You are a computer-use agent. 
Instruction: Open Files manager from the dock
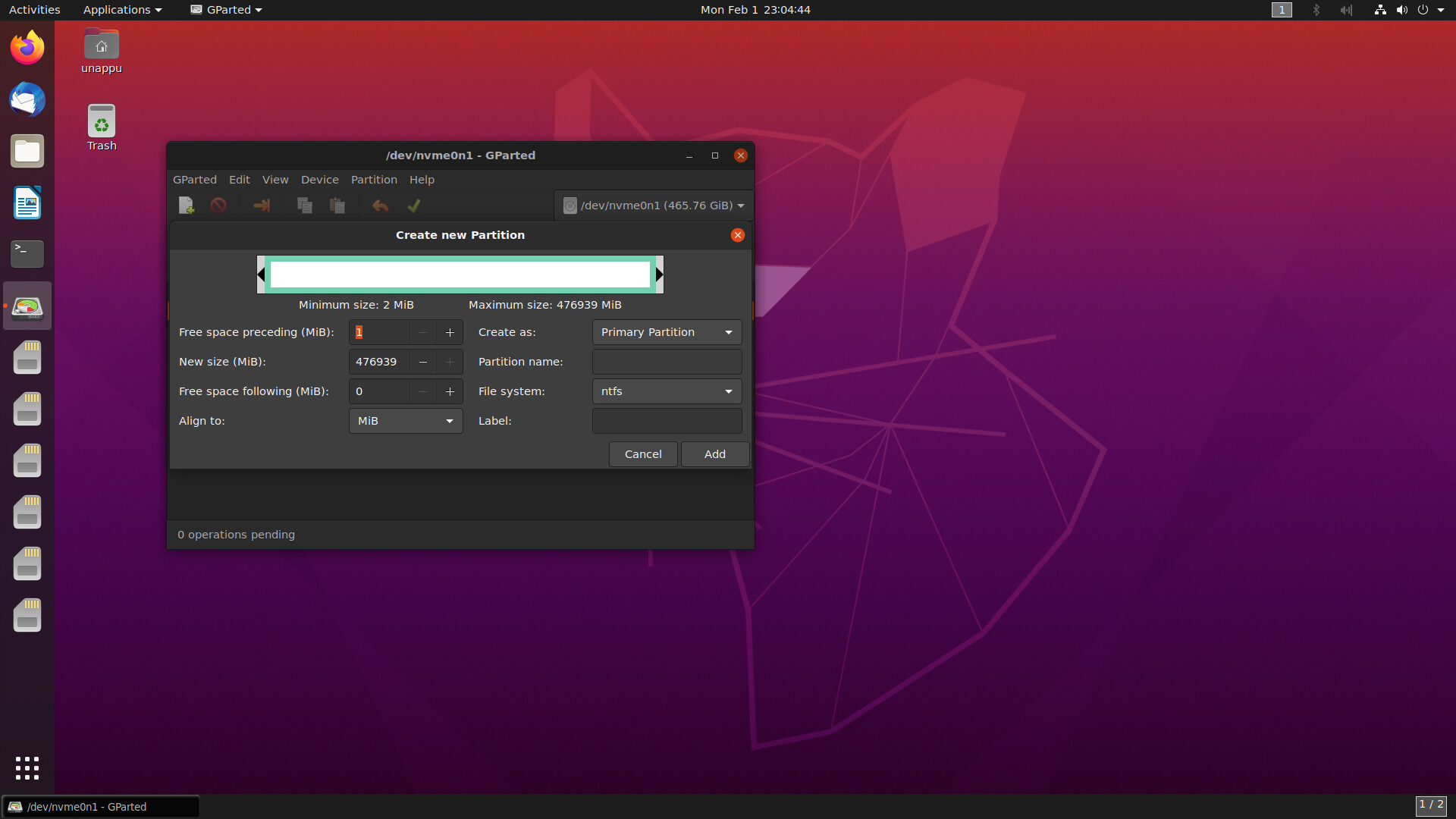[27, 151]
